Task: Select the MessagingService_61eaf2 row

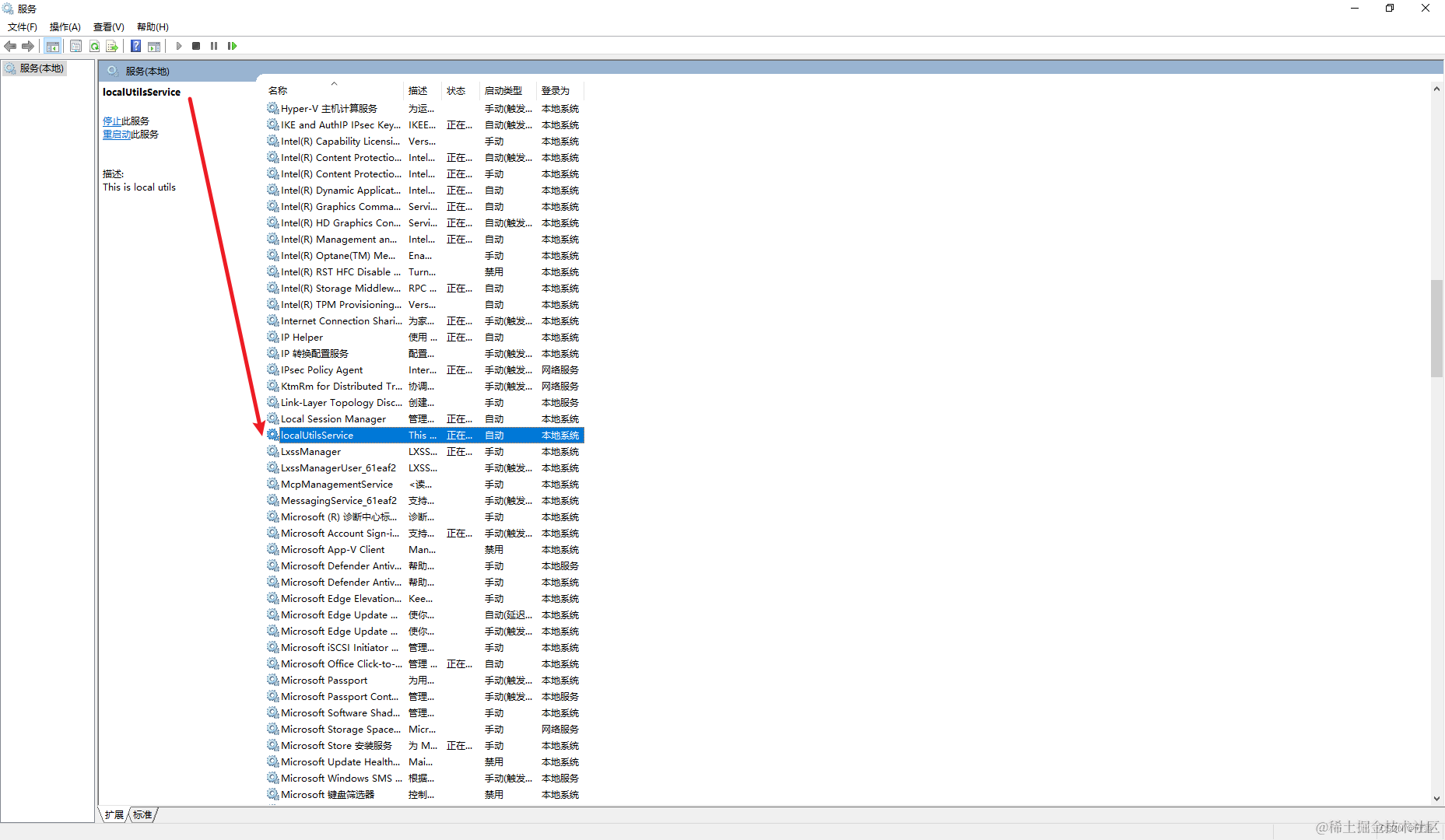Action: click(x=425, y=501)
